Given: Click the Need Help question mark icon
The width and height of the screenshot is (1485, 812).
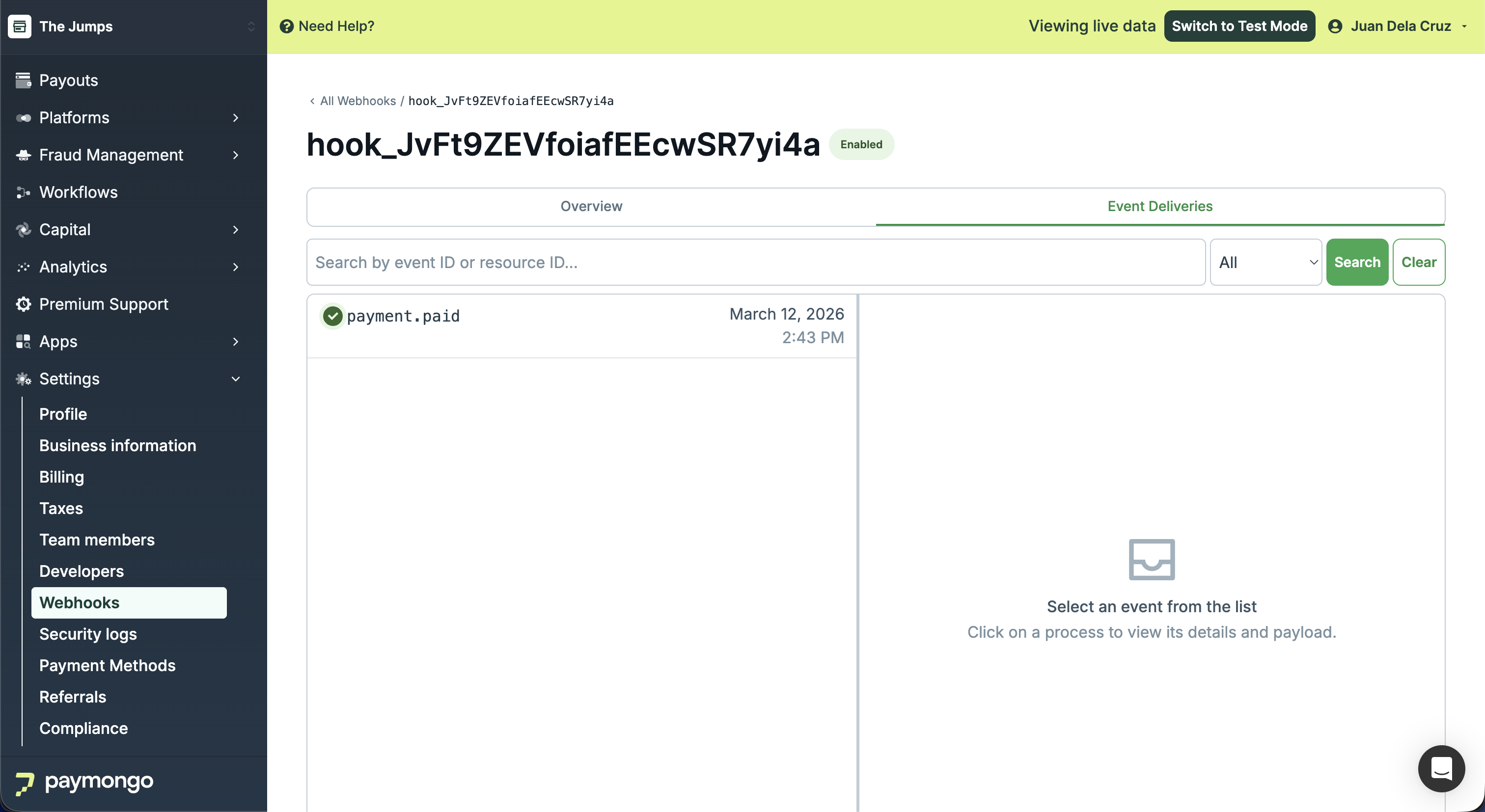Looking at the screenshot, I should click(x=286, y=27).
